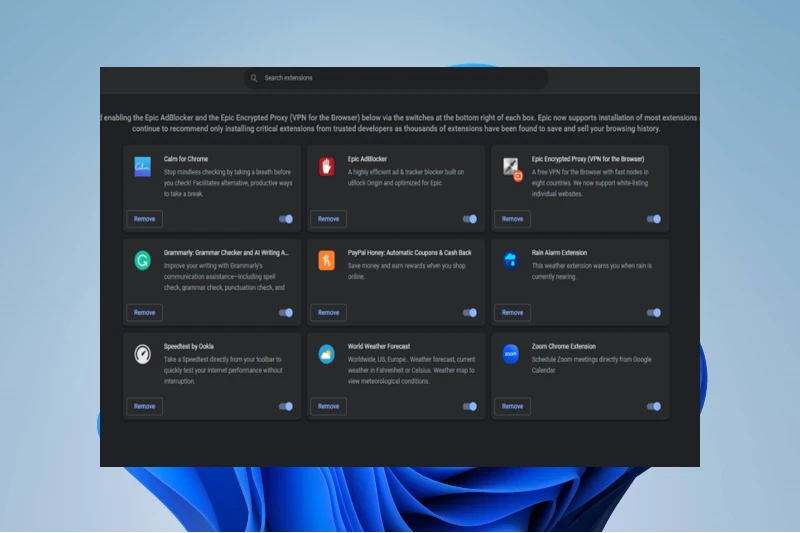Click the Speedtest by Ookla gauge icon
The width and height of the screenshot is (800, 533).
[x=142, y=354]
